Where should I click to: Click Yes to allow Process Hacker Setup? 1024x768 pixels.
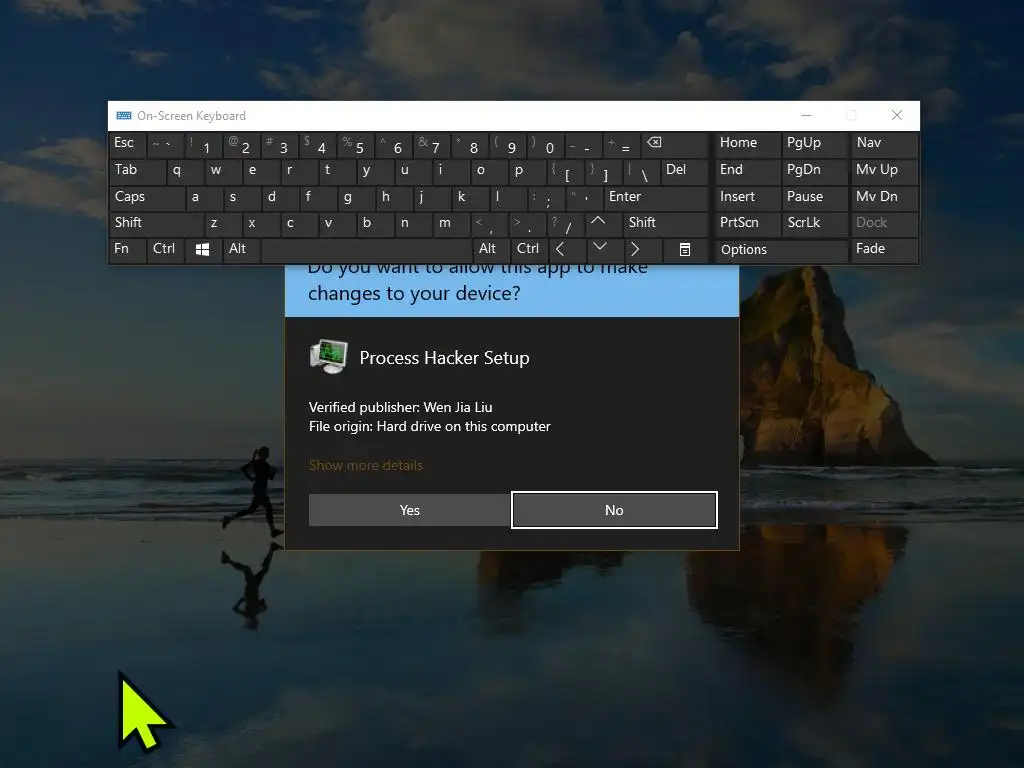[x=409, y=510]
